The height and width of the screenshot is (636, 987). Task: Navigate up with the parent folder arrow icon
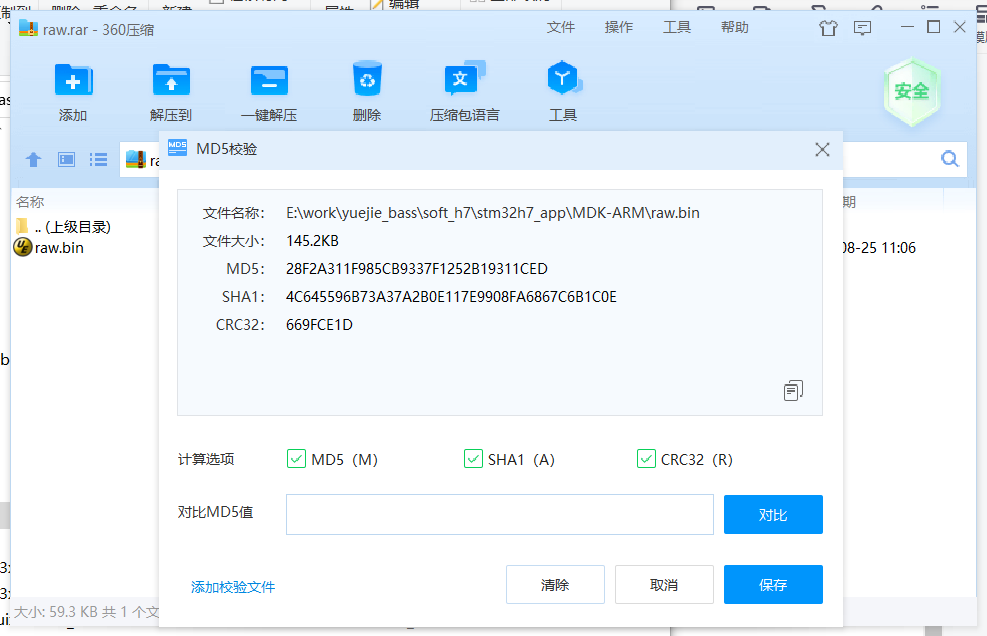pos(33,159)
